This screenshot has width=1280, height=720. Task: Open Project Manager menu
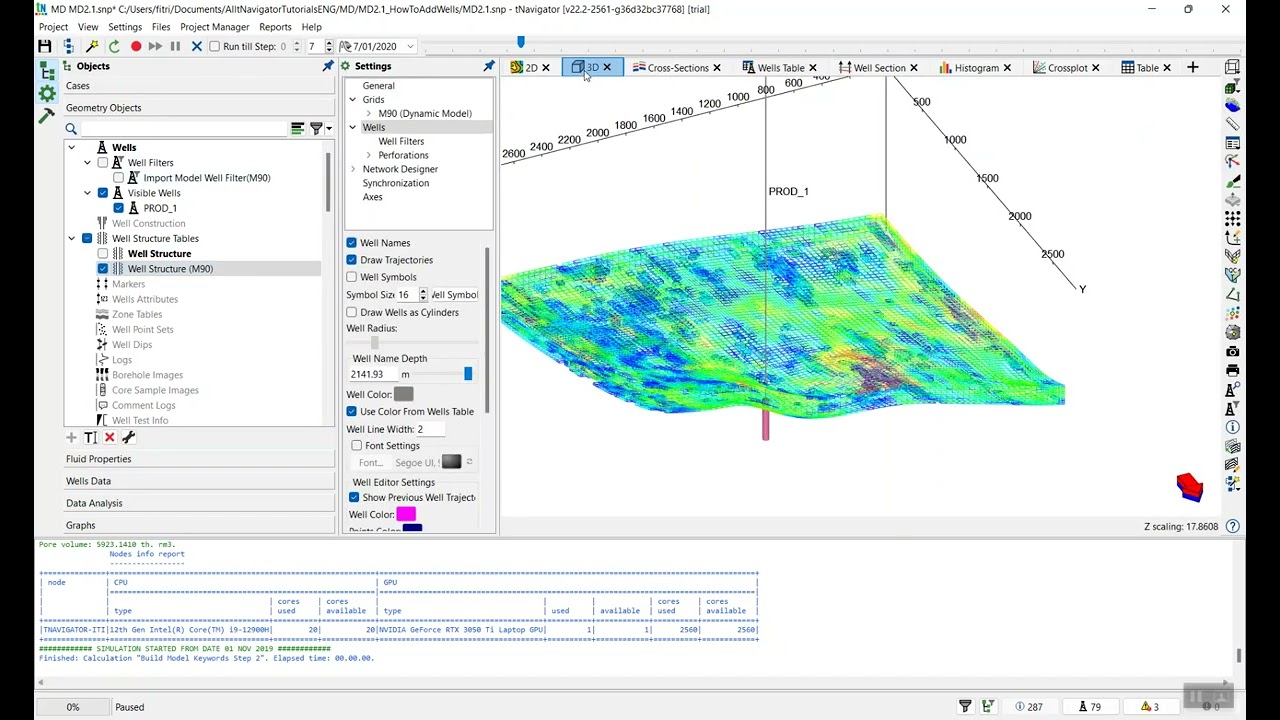tap(214, 27)
